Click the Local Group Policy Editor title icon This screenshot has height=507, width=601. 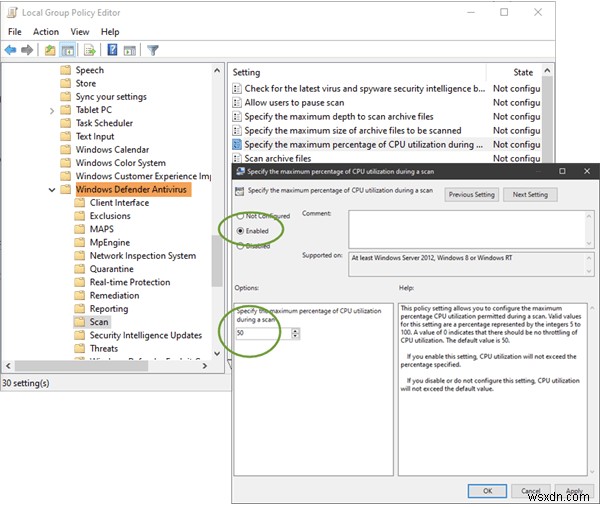pos(12,13)
